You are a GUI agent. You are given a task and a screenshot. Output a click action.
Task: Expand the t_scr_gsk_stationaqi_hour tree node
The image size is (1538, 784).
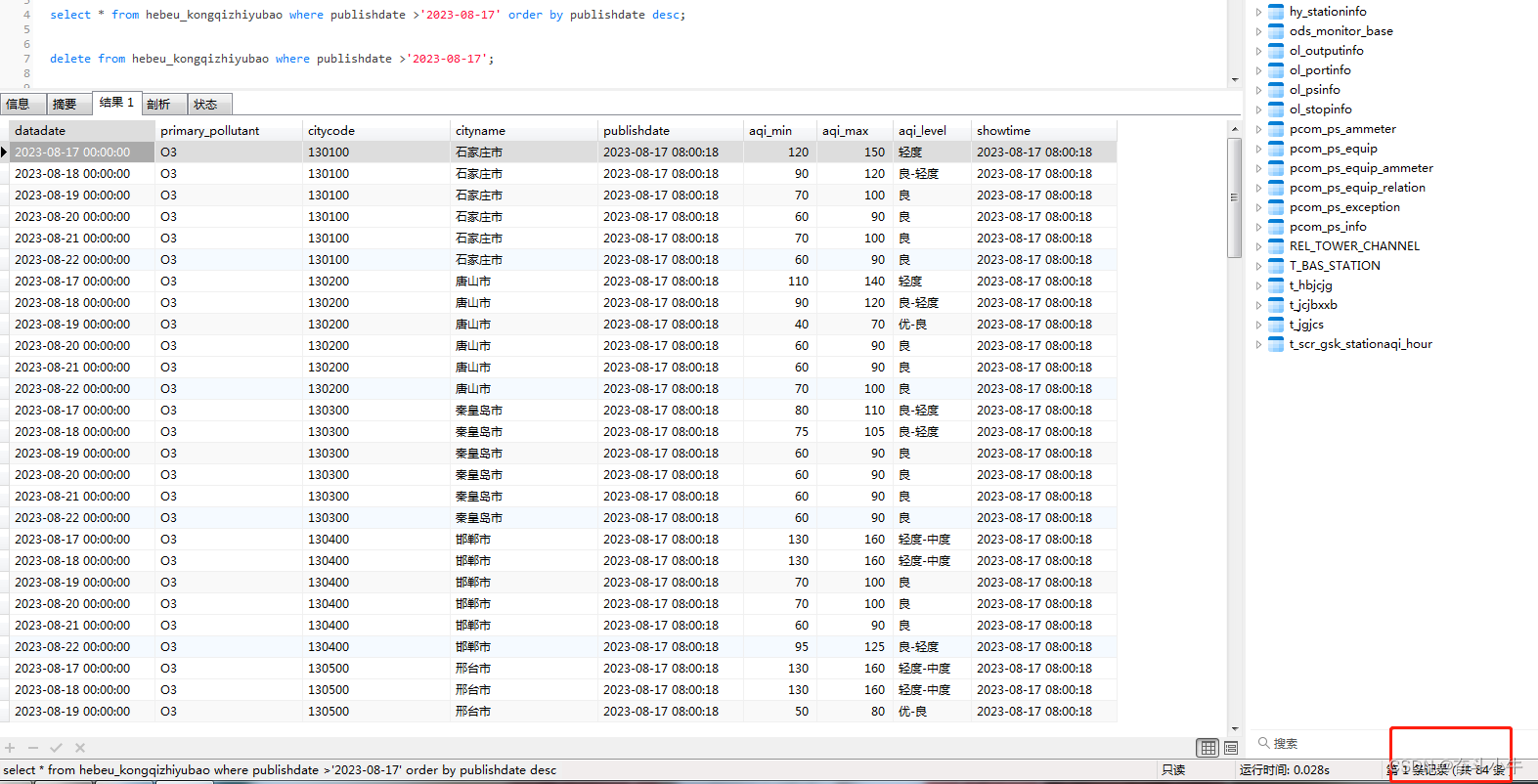[x=1258, y=344]
